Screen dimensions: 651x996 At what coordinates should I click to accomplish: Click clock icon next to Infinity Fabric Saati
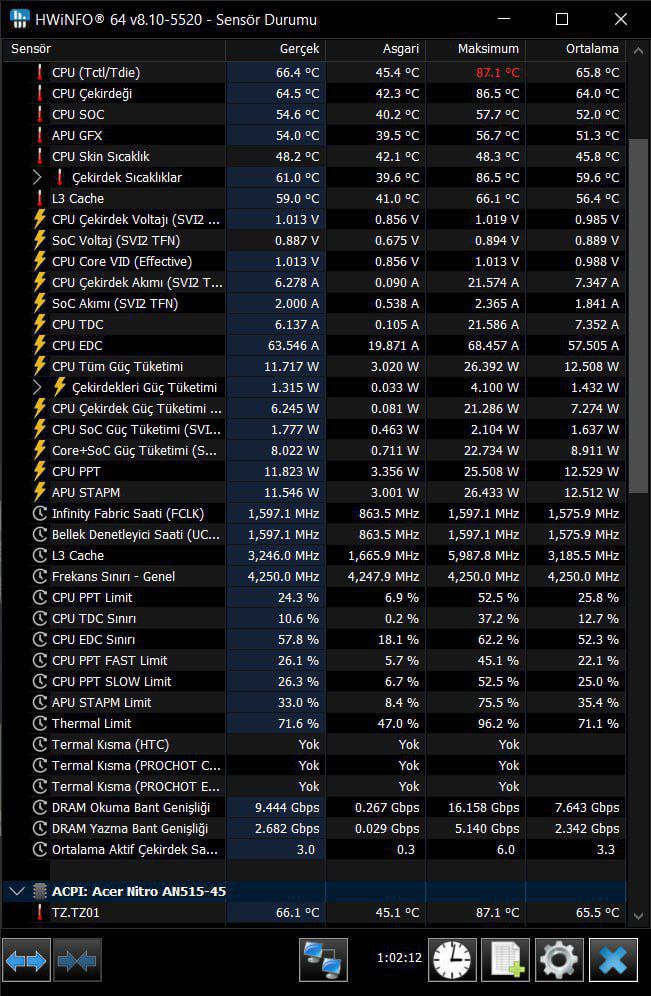point(40,513)
